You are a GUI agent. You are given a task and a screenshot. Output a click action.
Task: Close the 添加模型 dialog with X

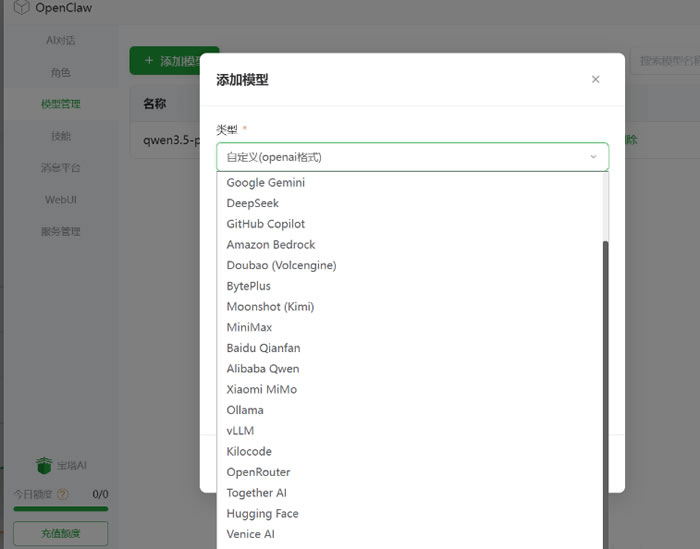[596, 80]
